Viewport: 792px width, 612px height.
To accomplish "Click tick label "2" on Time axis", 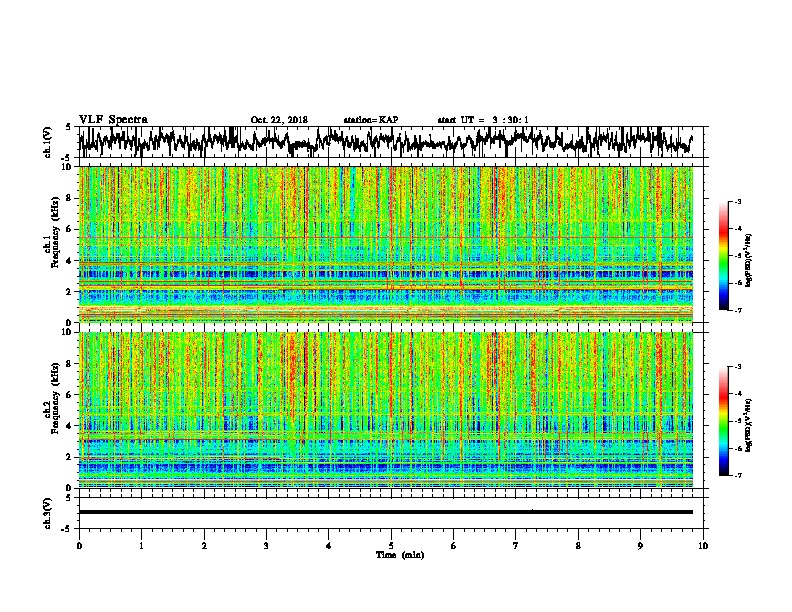I will click(x=204, y=546).
